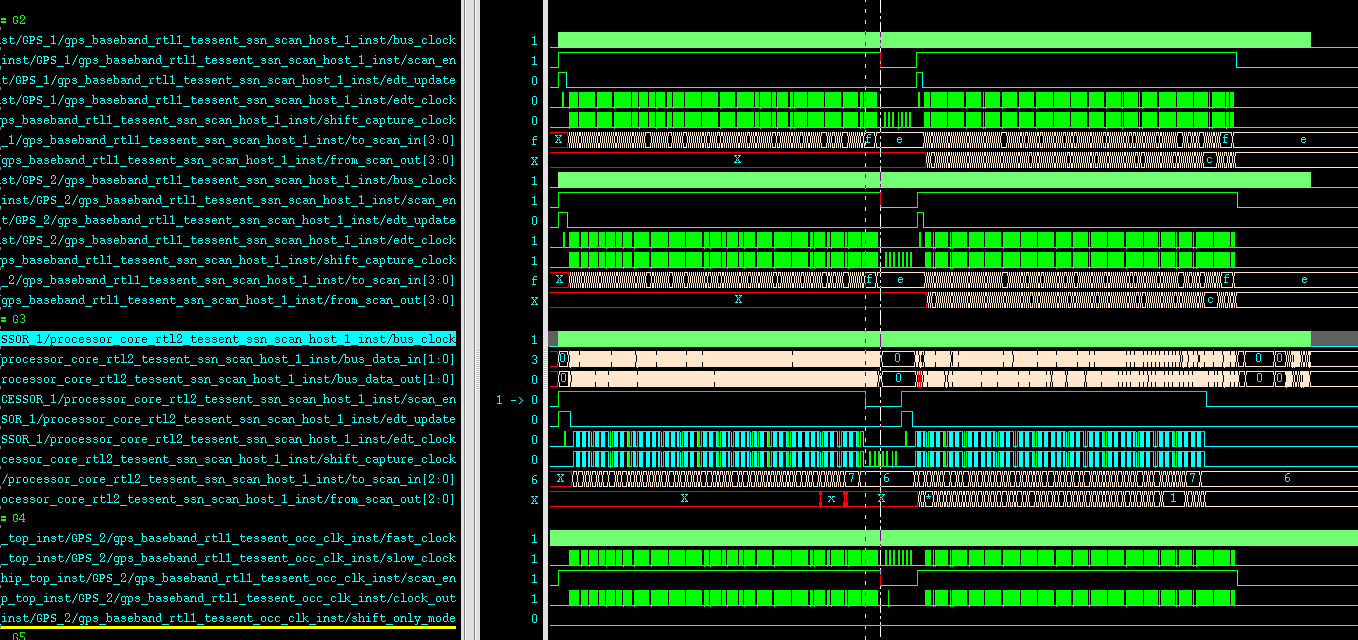Select the highlighted PROCESSOR_1 bus_clock signal

(x=228, y=339)
